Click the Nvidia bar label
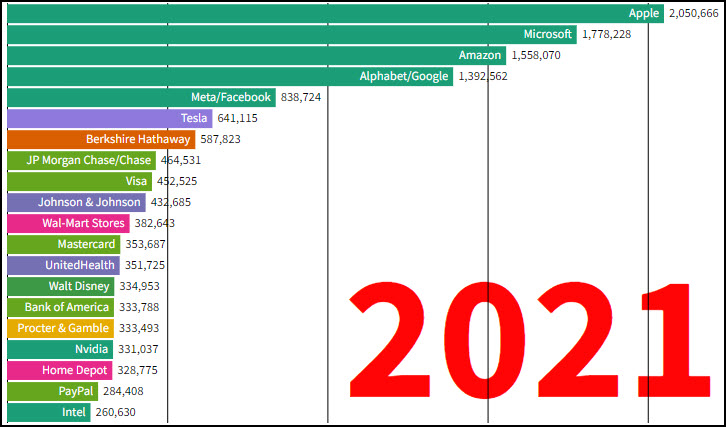The width and height of the screenshot is (726, 427). [x=92, y=349]
